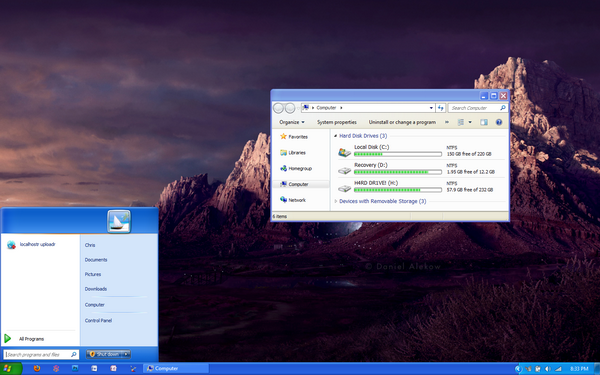The width and height of the screenshot is (600, 375).
Task: Refresh the Computer address bar
Action: tap(440, 108)
